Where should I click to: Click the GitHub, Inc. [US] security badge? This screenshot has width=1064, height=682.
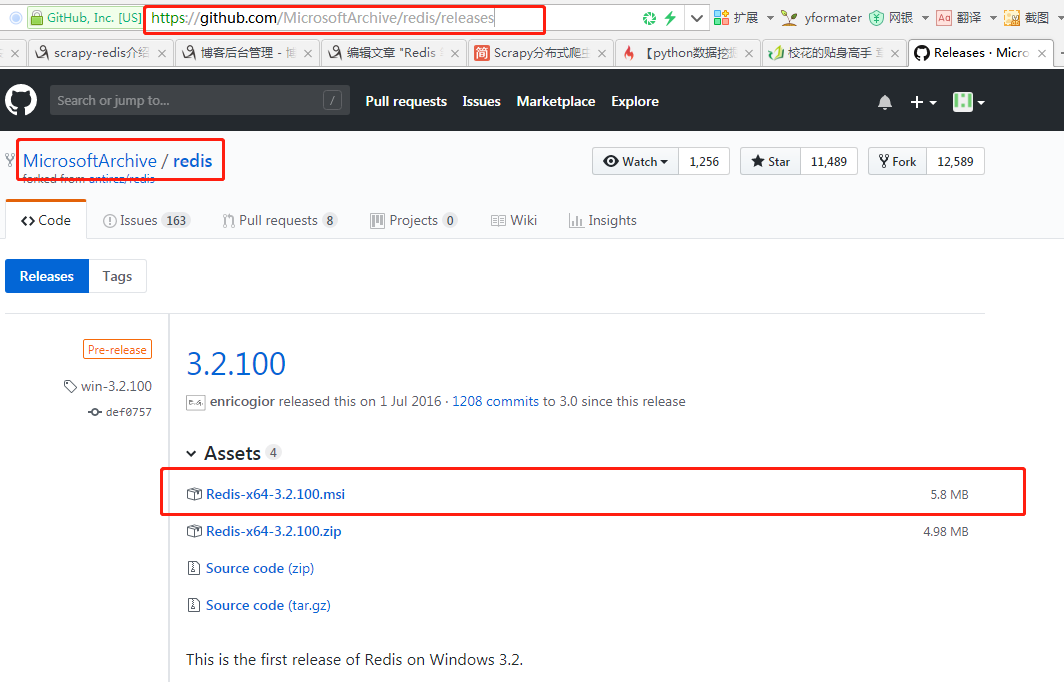(x=86, y=18)
